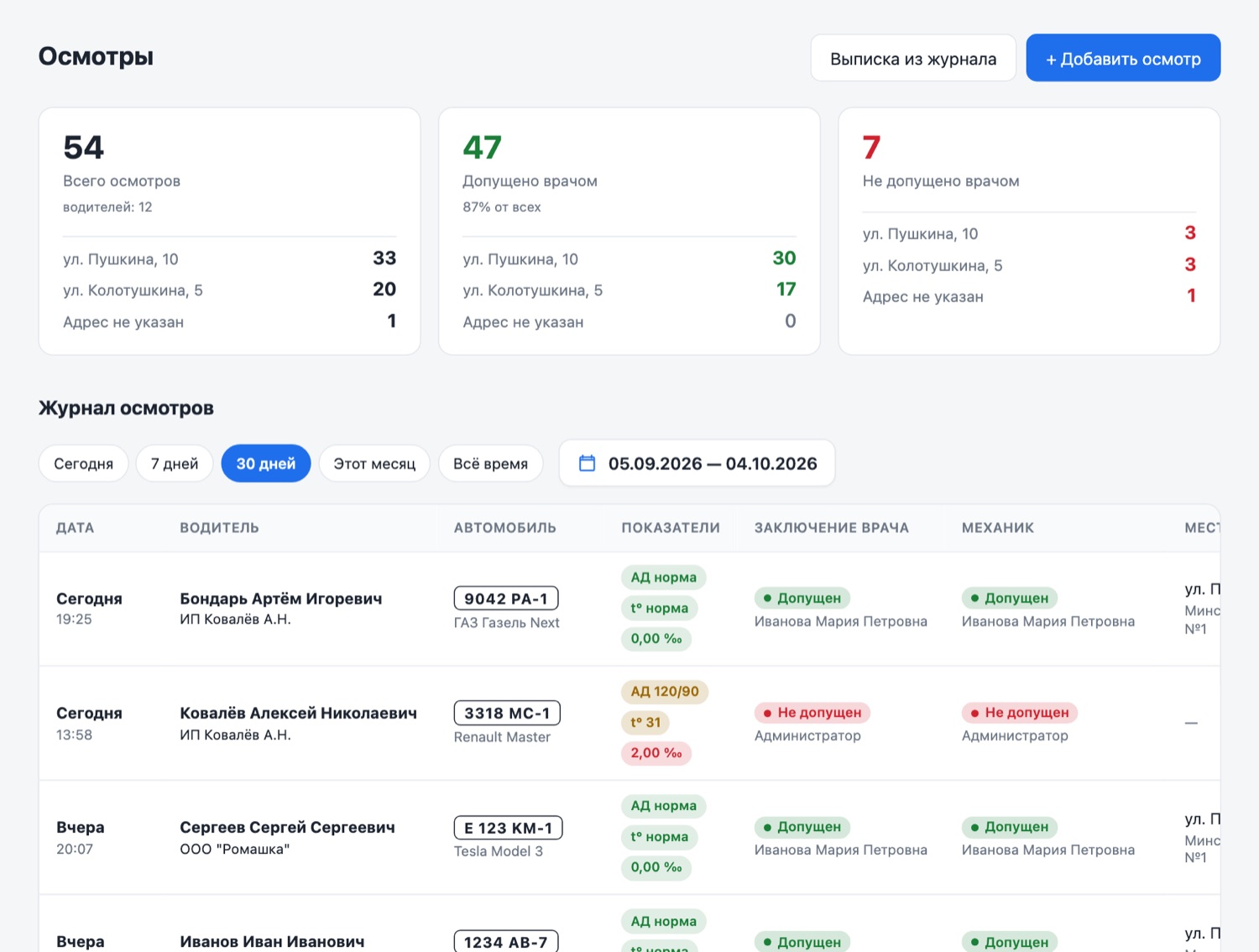Click license plate E 123 KM-1

[508, 828]
